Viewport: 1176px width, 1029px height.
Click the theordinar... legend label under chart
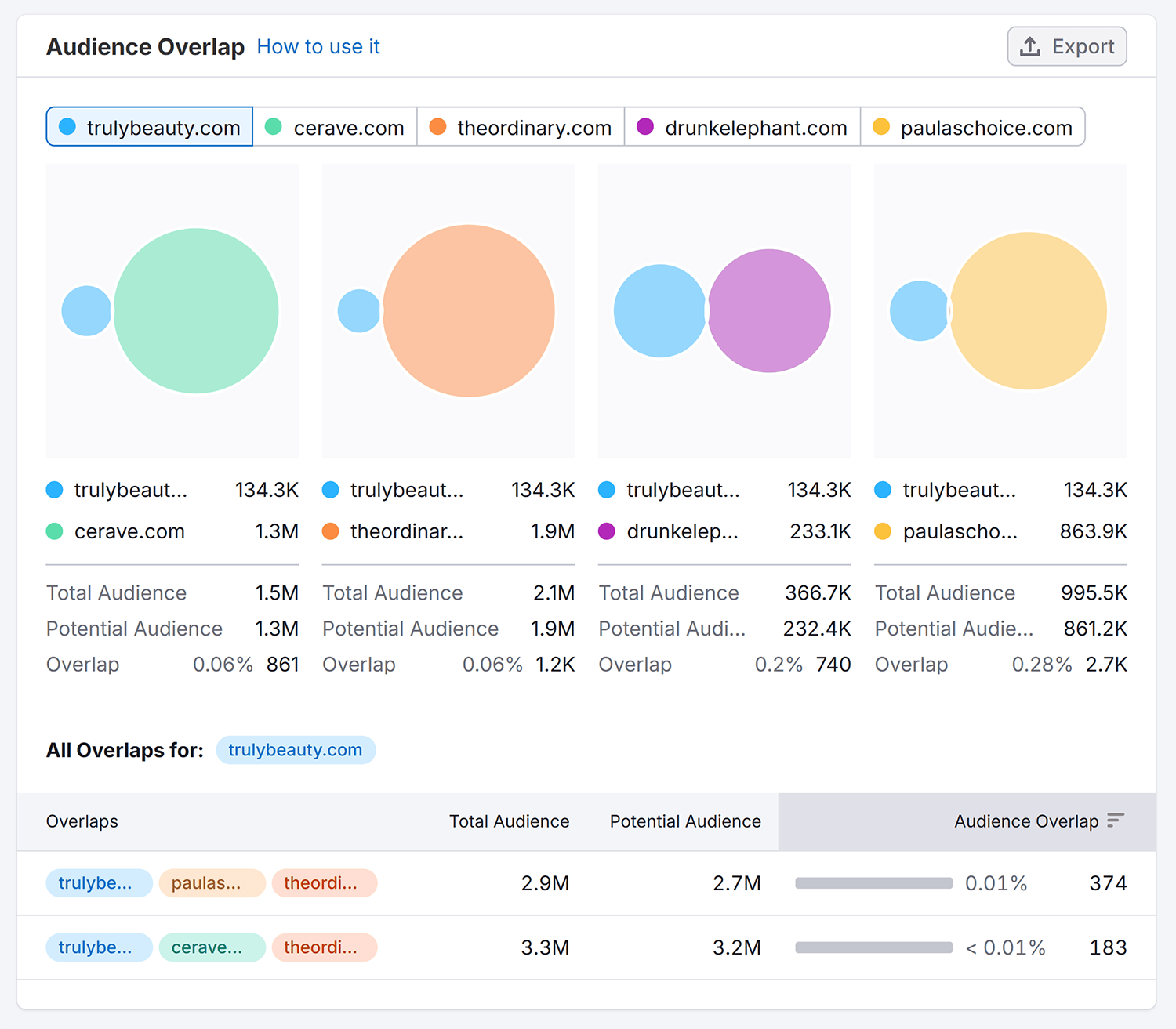pos(407,531)
